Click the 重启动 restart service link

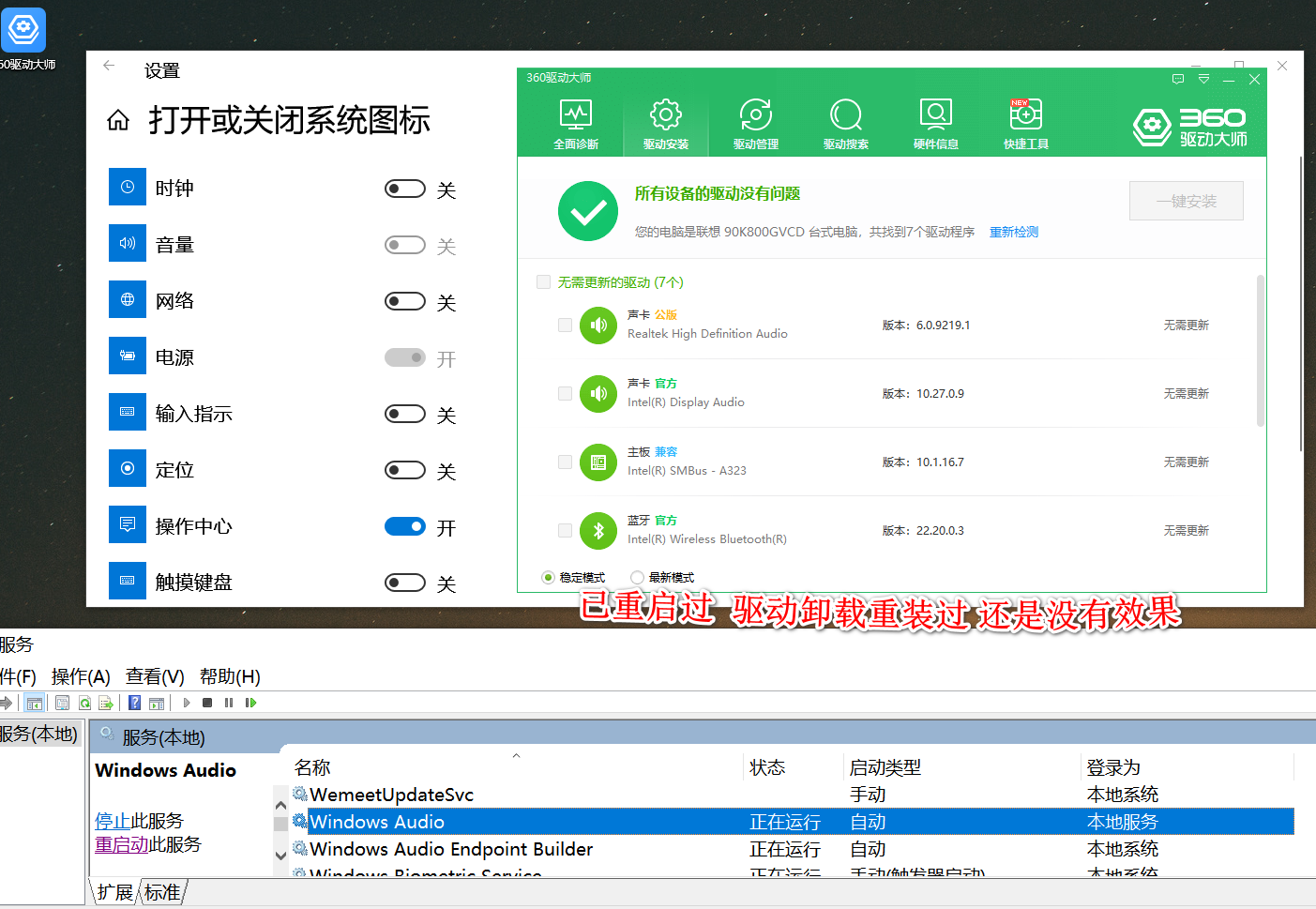pyautogui.click(x=121, y=844)
